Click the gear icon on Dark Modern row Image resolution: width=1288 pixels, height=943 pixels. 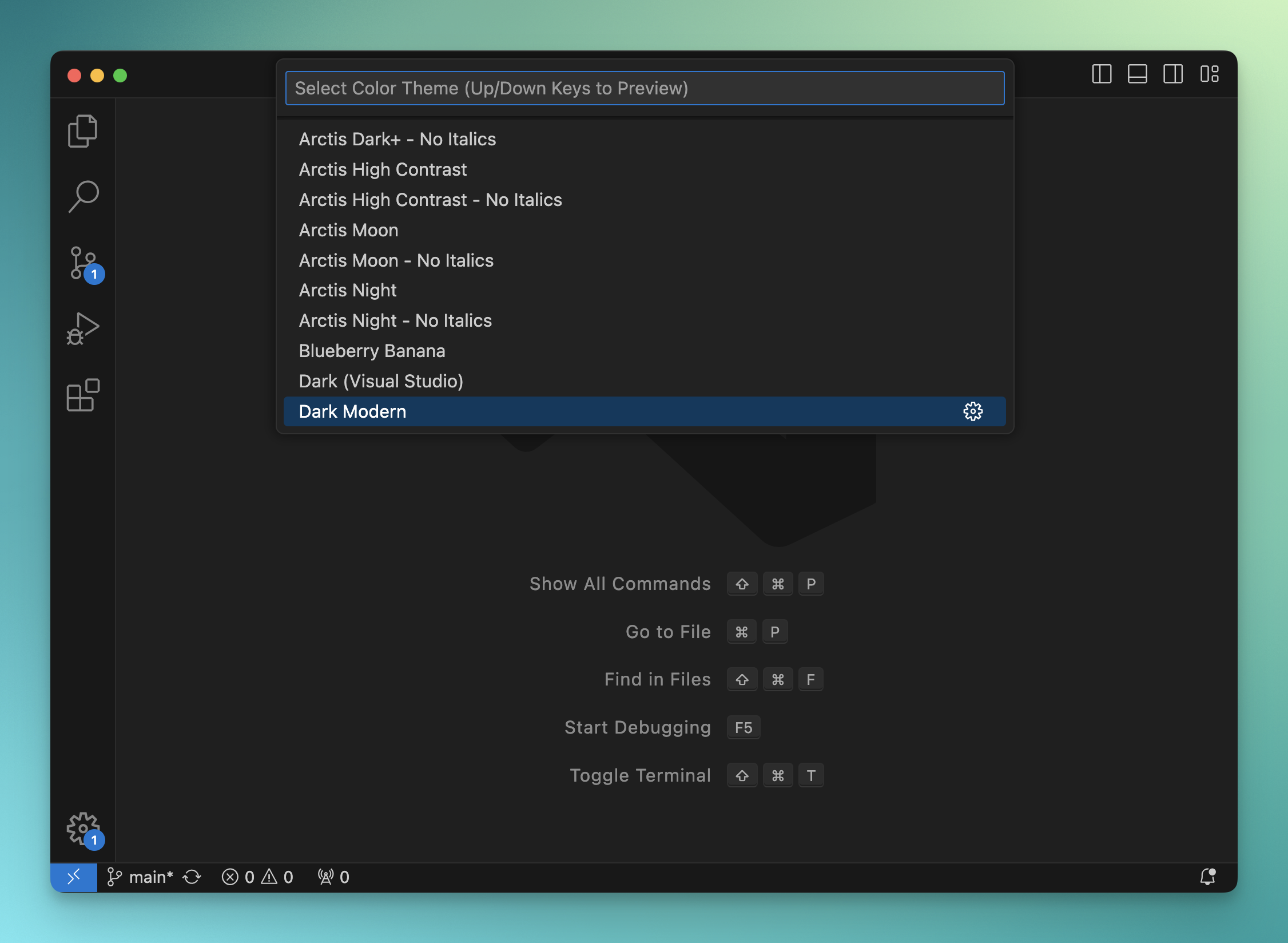tap(972, 411)
